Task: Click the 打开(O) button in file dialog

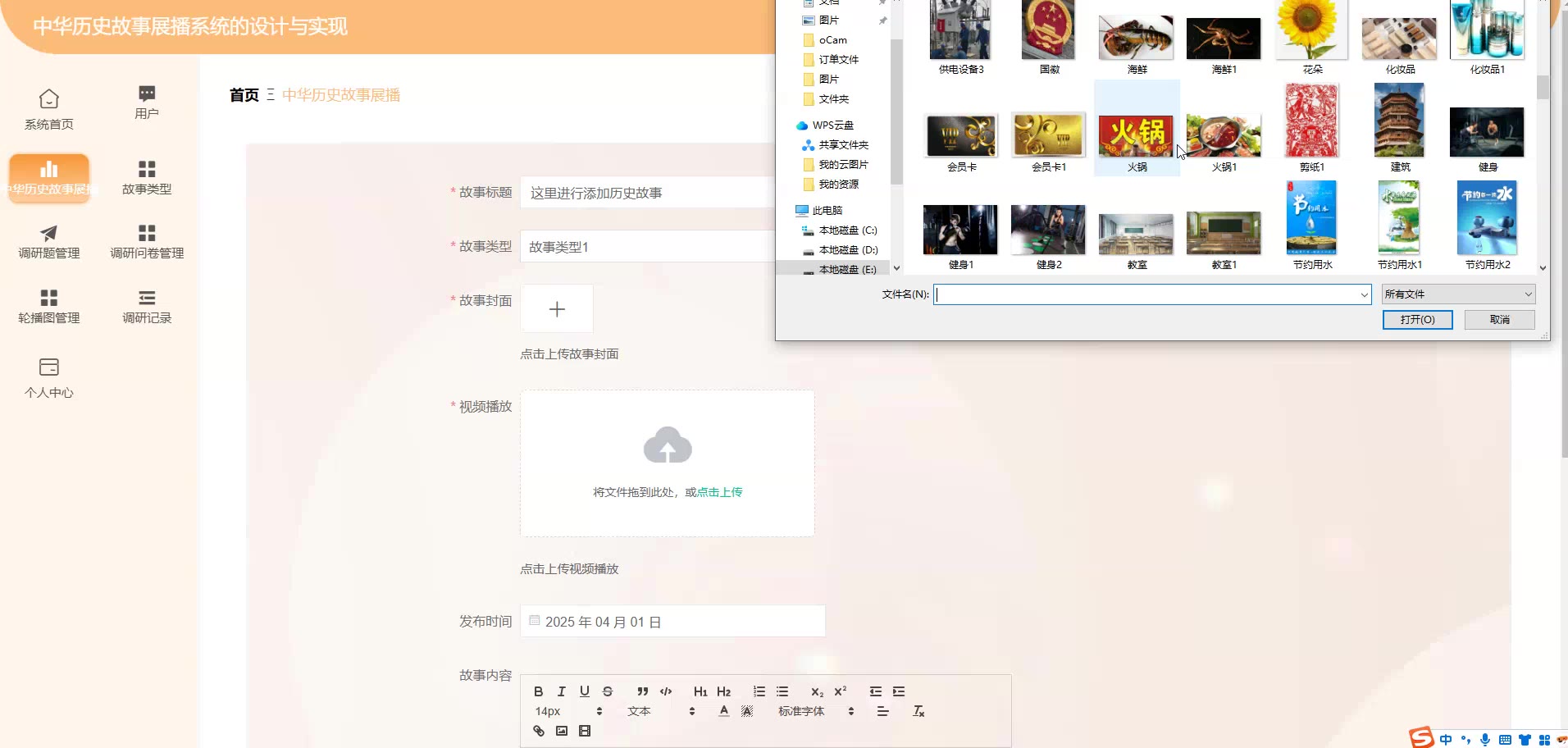Action: [x=1417, y=319]
